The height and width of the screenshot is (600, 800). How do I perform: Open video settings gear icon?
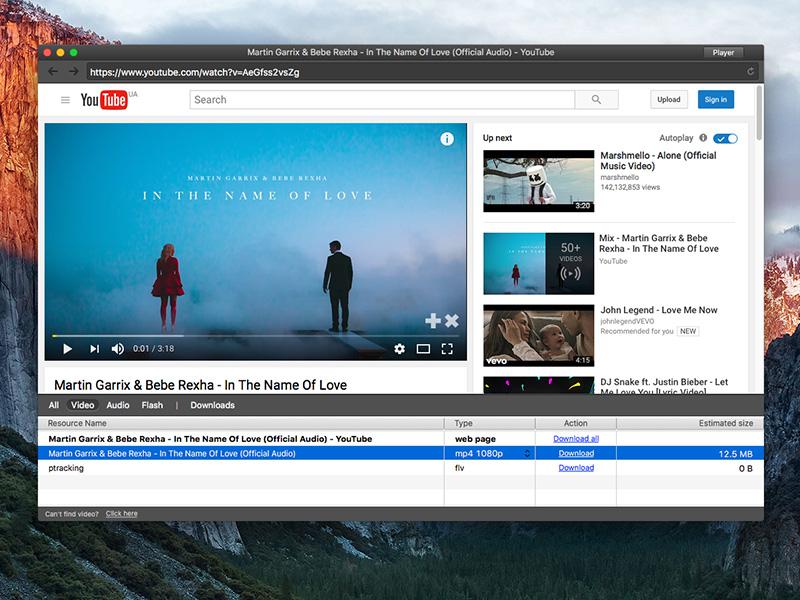click(x=399, y=349)
